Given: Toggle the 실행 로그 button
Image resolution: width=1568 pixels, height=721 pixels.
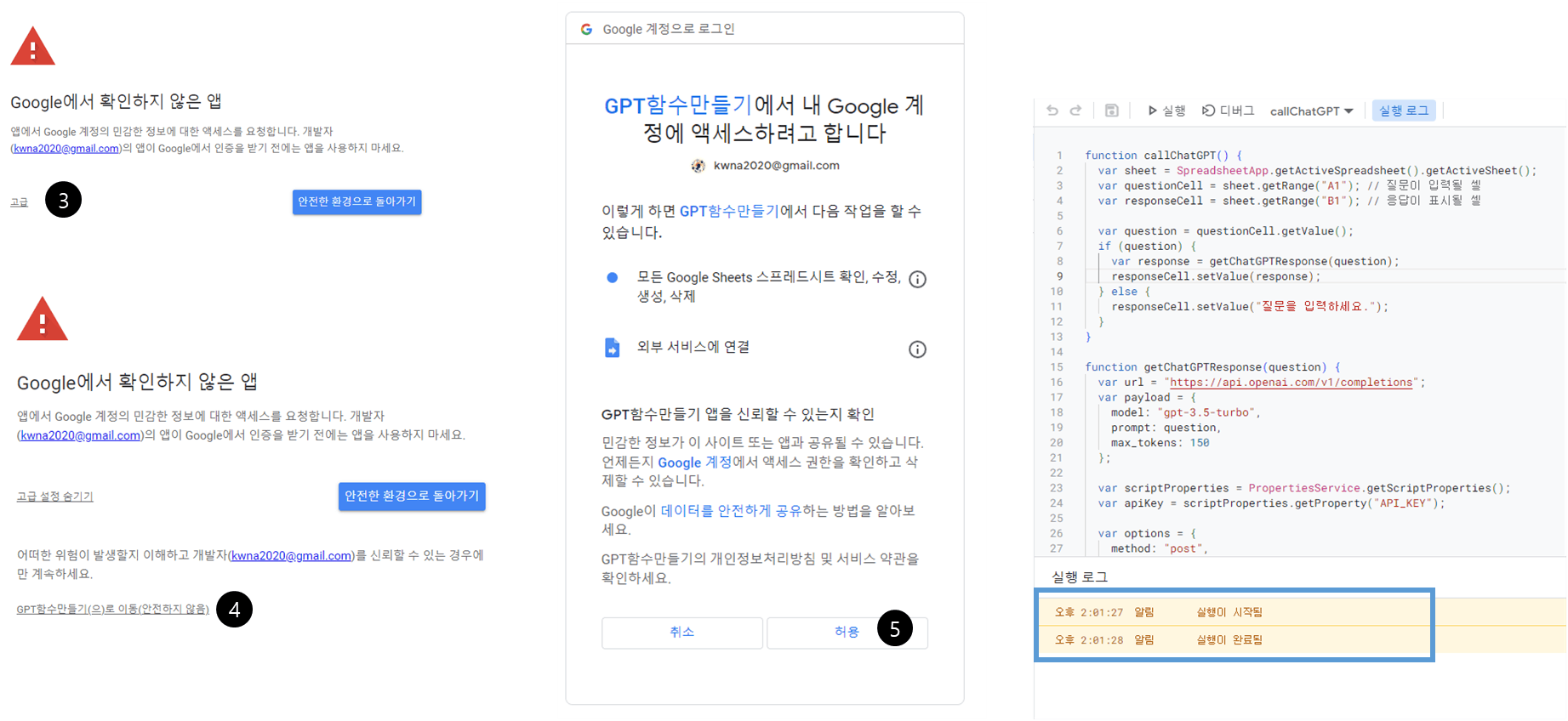Looking at the screenshot, I should click(x=1404, y=111).
